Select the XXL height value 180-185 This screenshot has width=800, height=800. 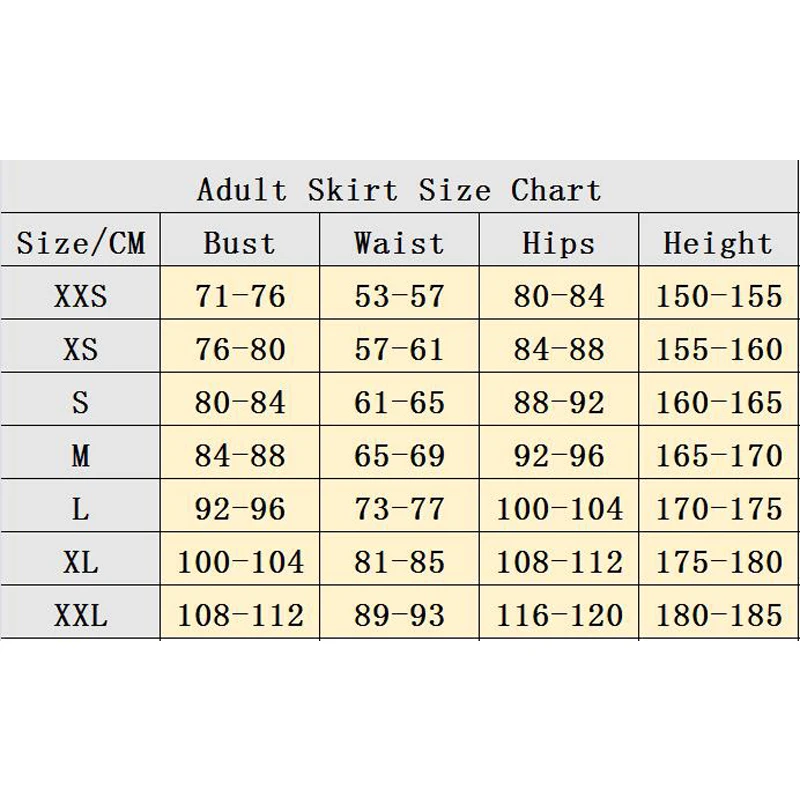point(718,615)
